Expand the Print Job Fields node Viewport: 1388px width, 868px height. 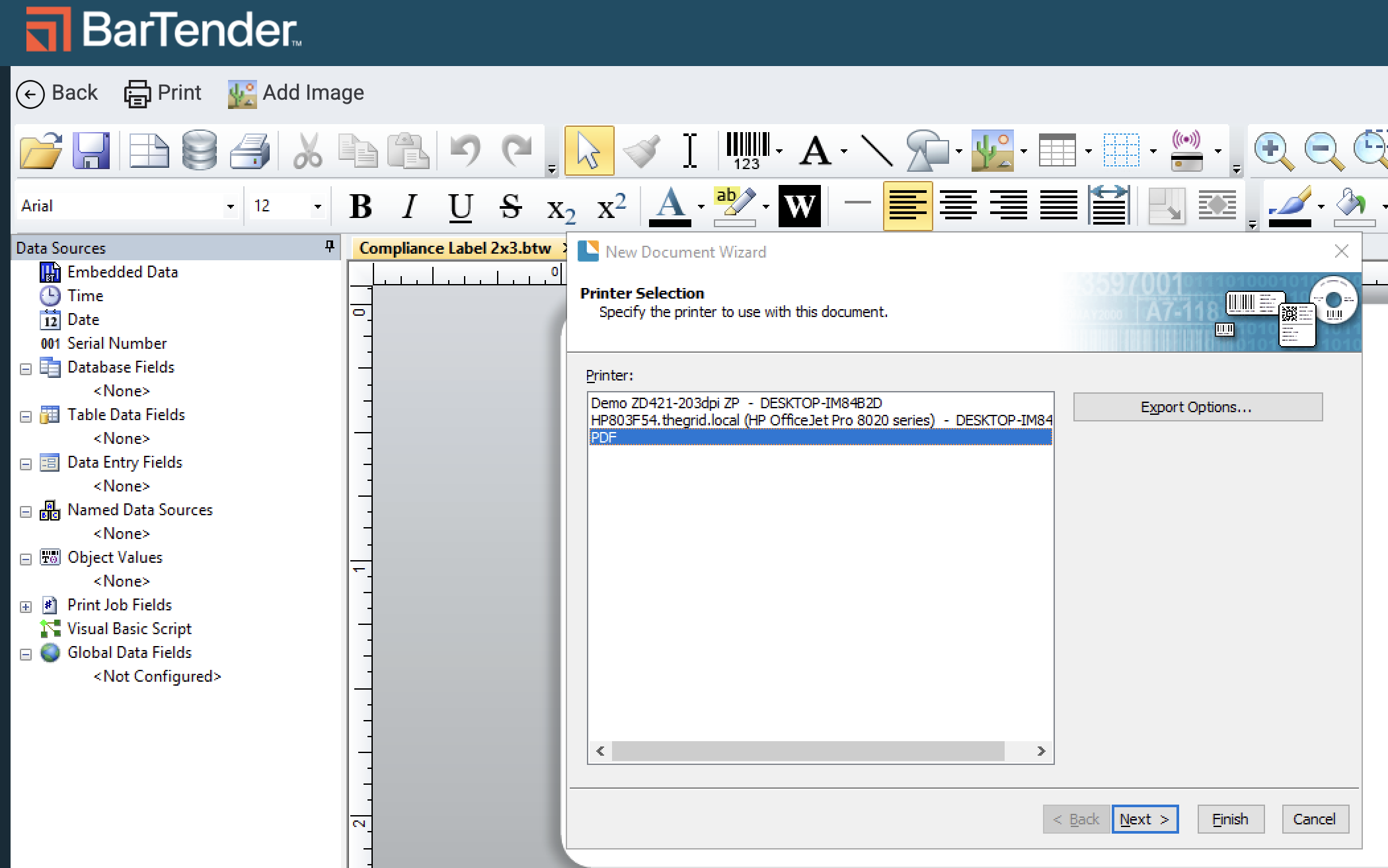pos(26,606)
